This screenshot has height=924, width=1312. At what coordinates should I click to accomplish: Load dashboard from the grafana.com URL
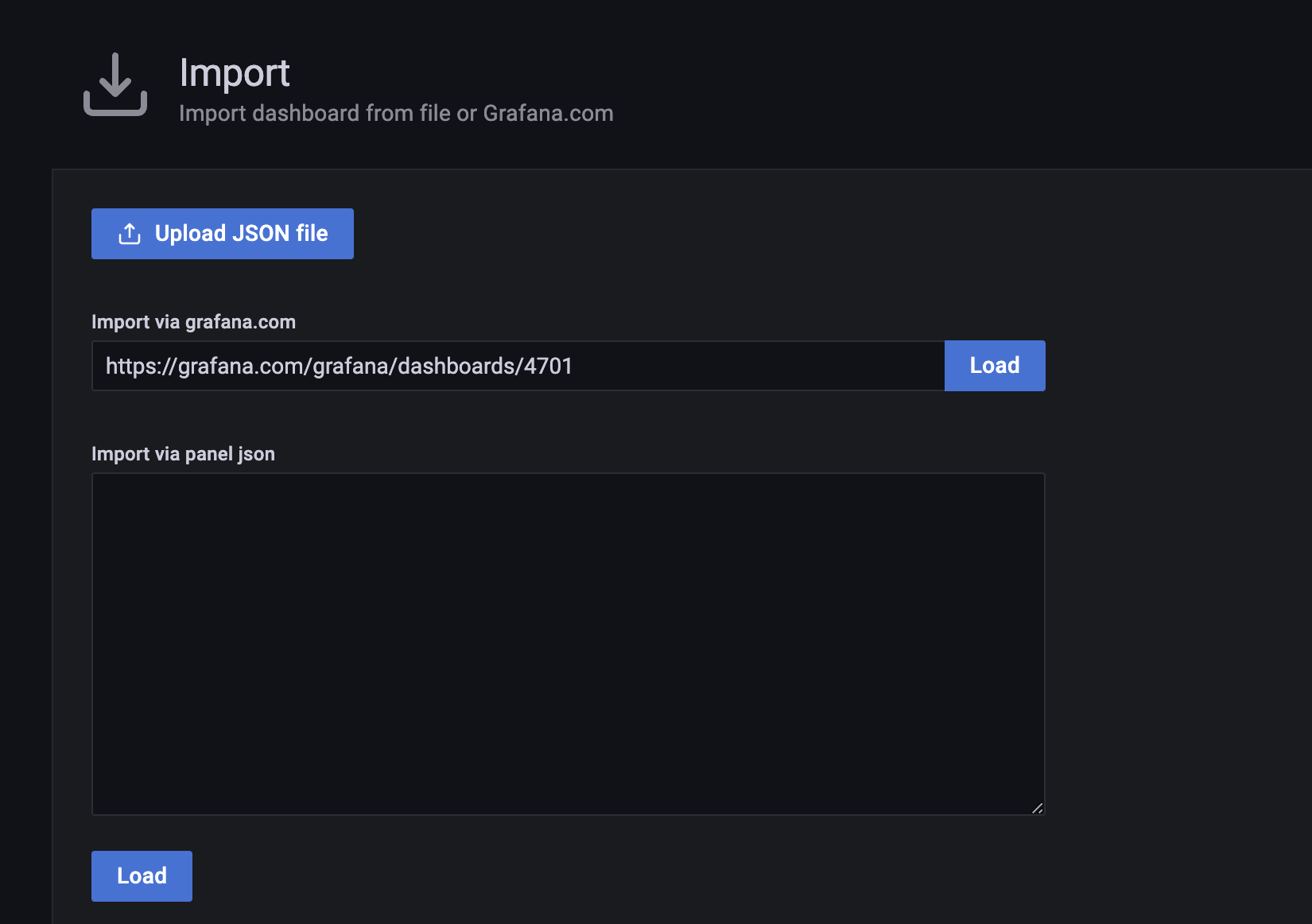995,366
